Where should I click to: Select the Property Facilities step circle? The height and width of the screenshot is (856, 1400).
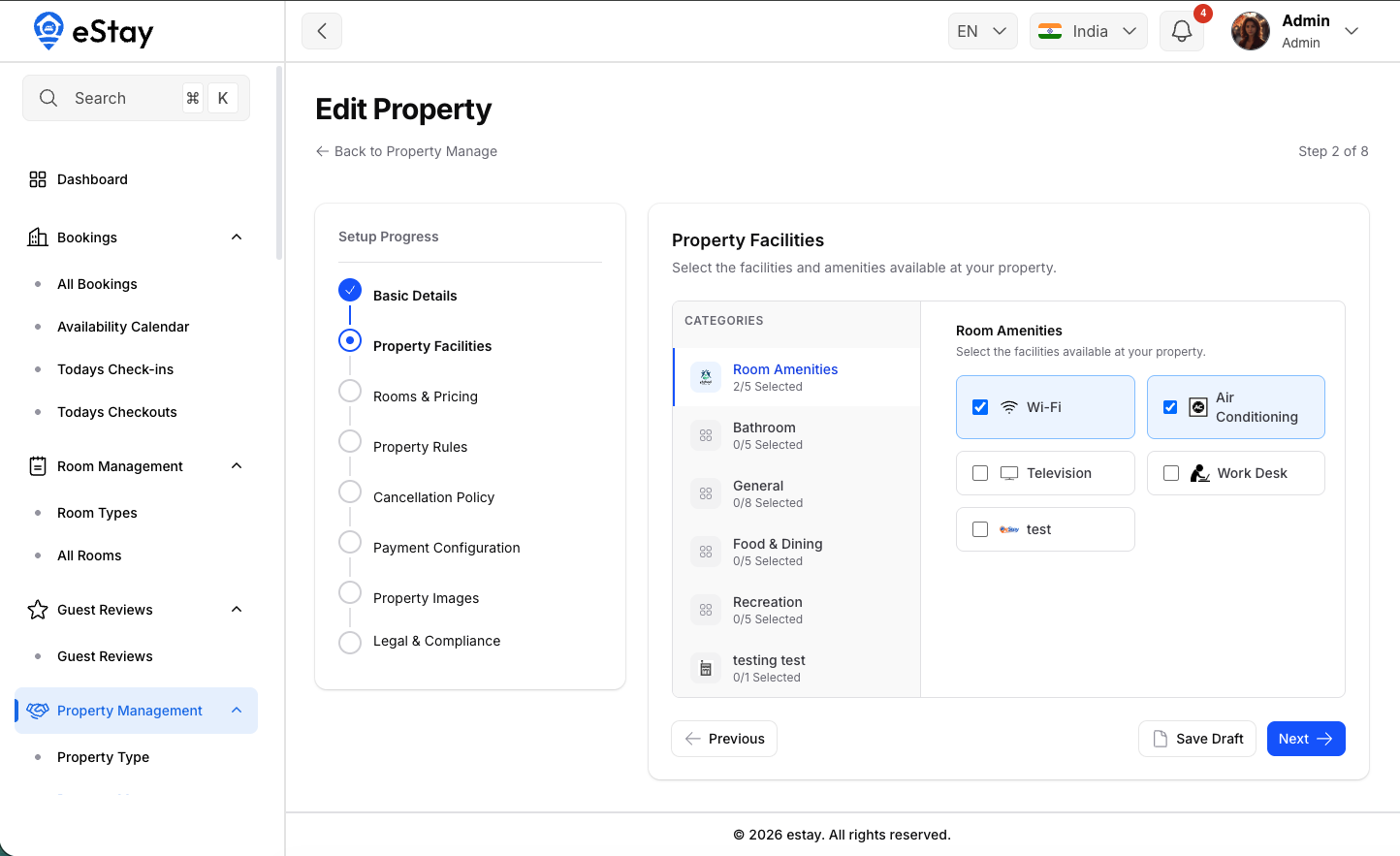350,340
